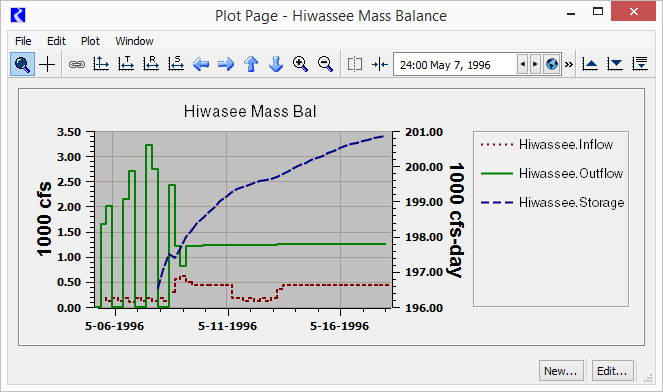Click the arrows-converging marker icon
663x392 pixels.
tap(380, 64)
